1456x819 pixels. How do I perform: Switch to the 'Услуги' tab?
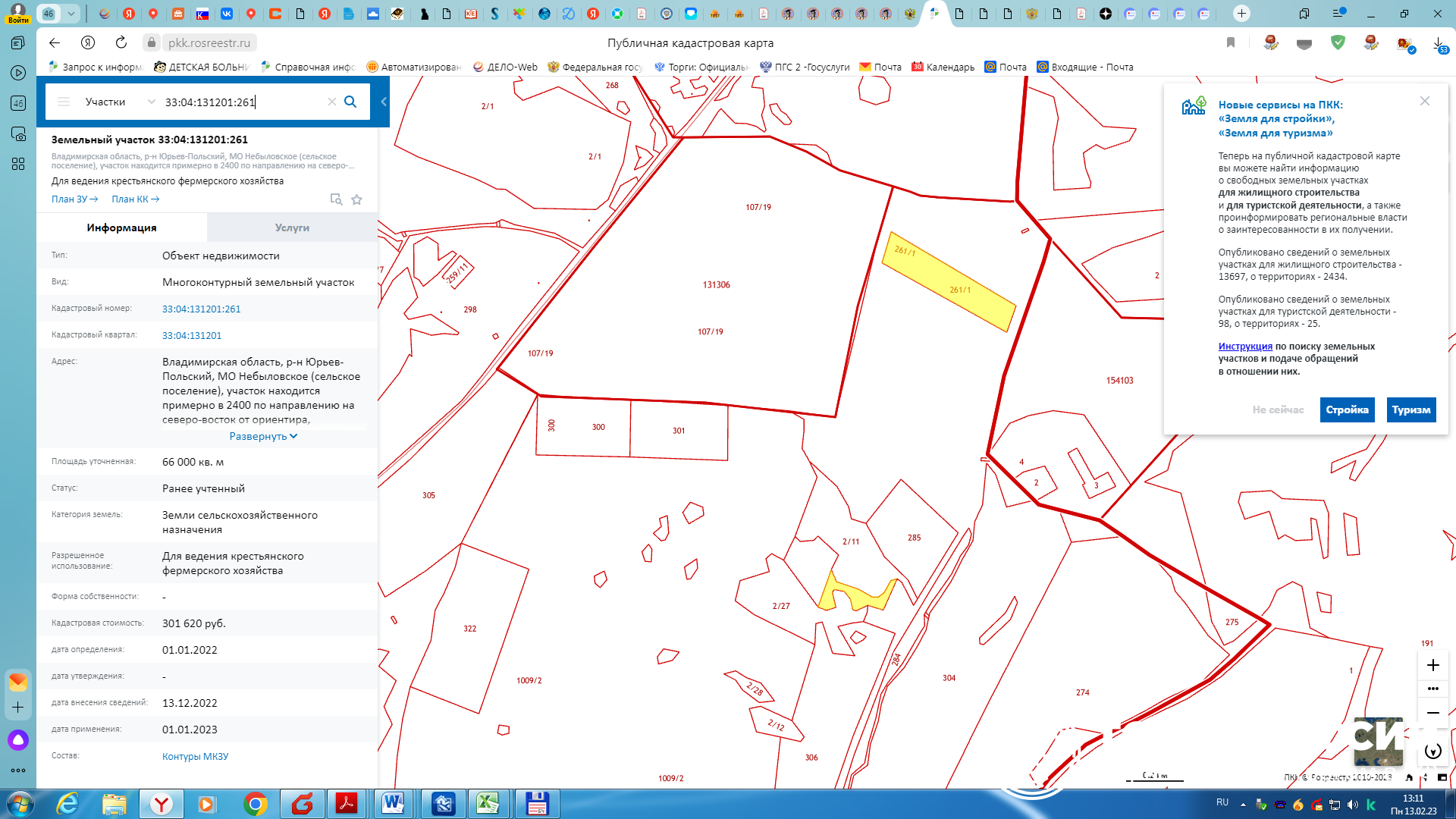pos(292,227)
